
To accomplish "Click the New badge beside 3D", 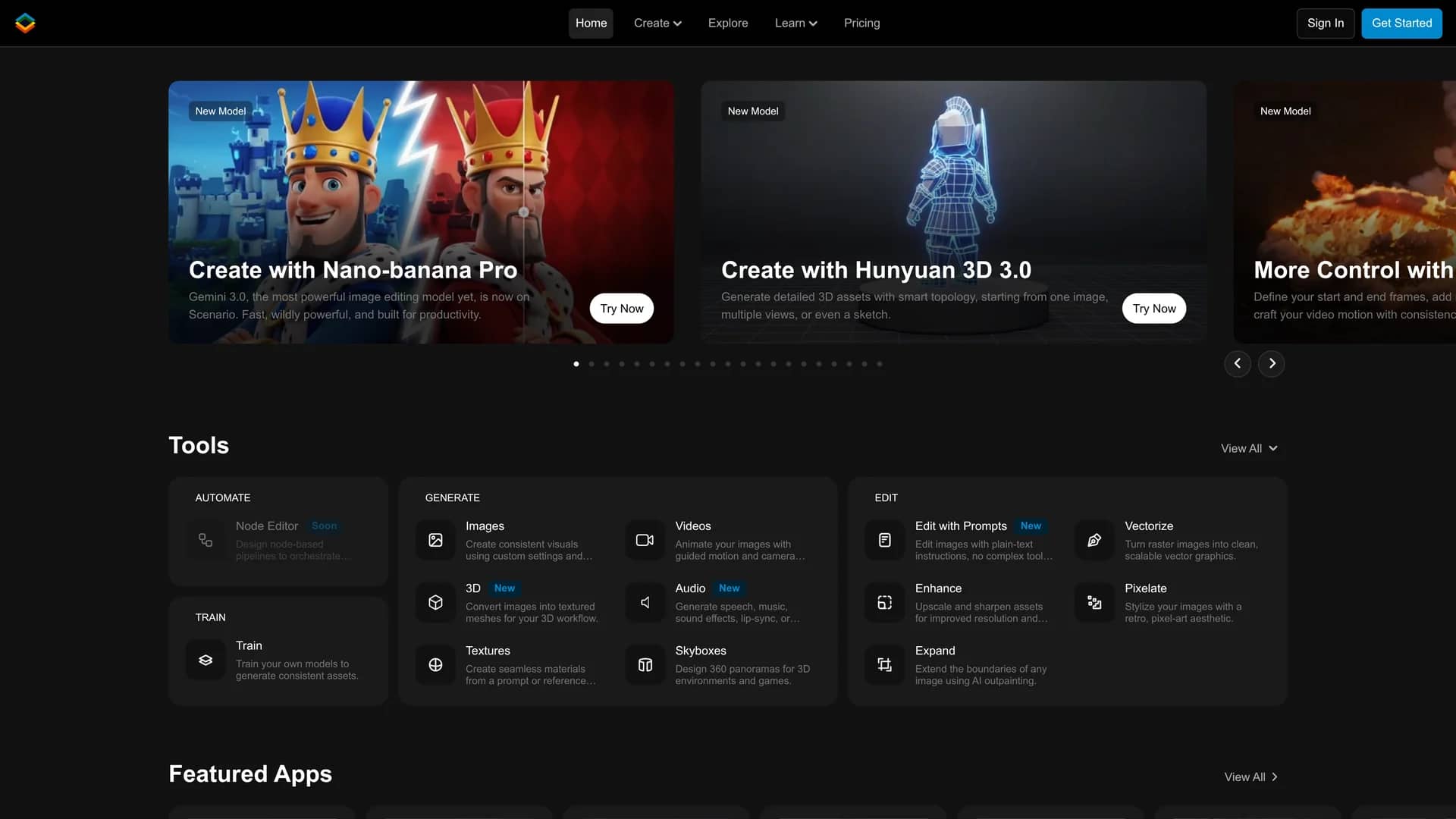I will [x=504, y=588].
